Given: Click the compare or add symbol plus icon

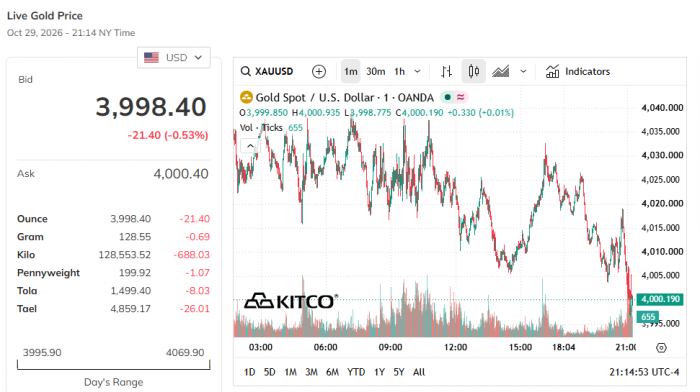Looking at the screenshot, I should (319, 71).
